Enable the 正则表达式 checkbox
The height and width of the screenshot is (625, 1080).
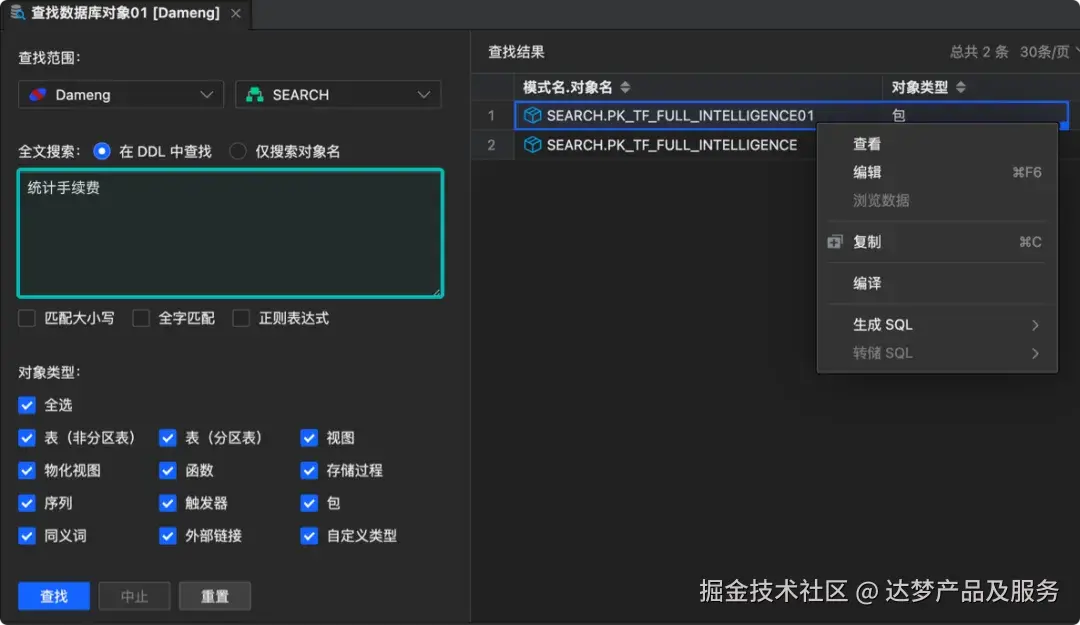point(241,318)
